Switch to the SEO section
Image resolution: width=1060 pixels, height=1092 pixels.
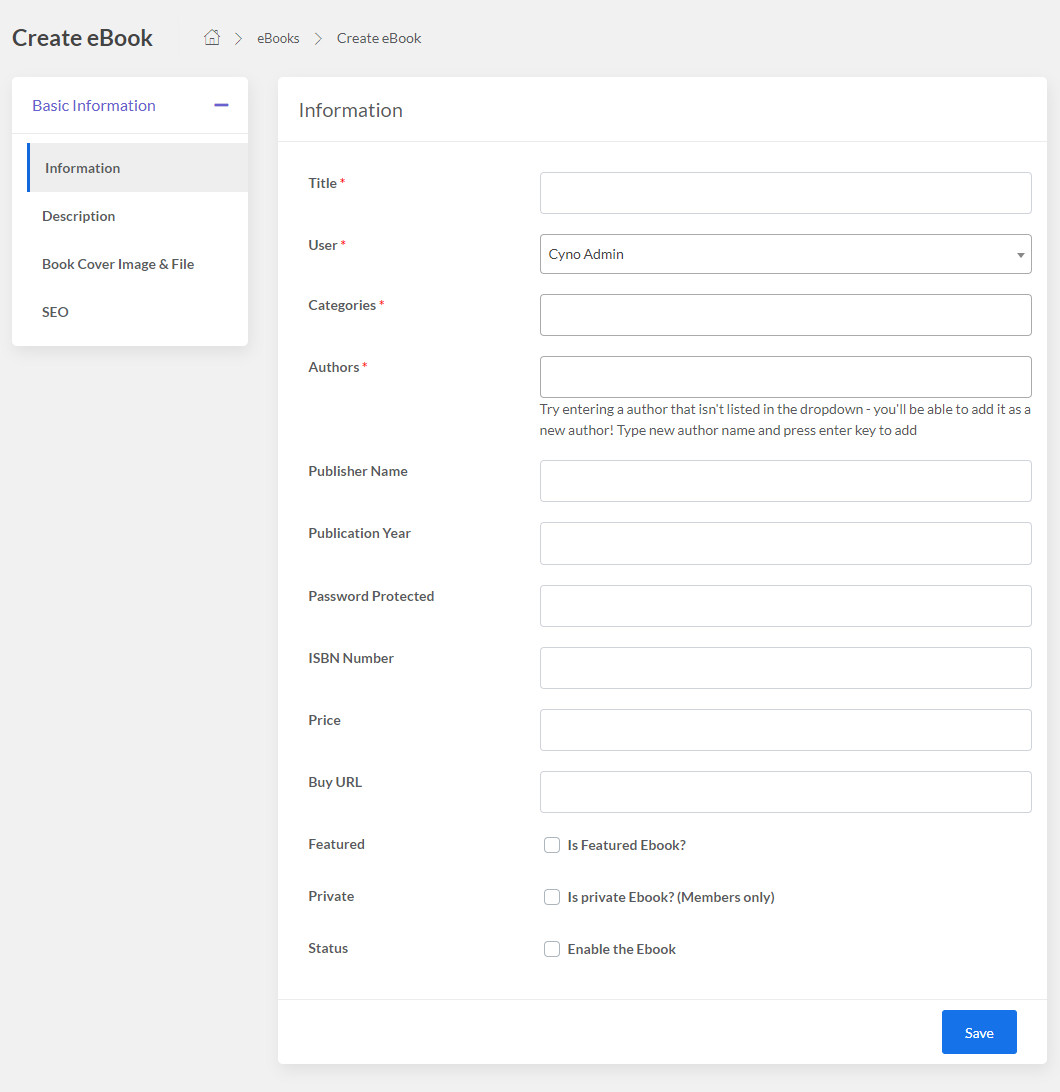(55, 312)
